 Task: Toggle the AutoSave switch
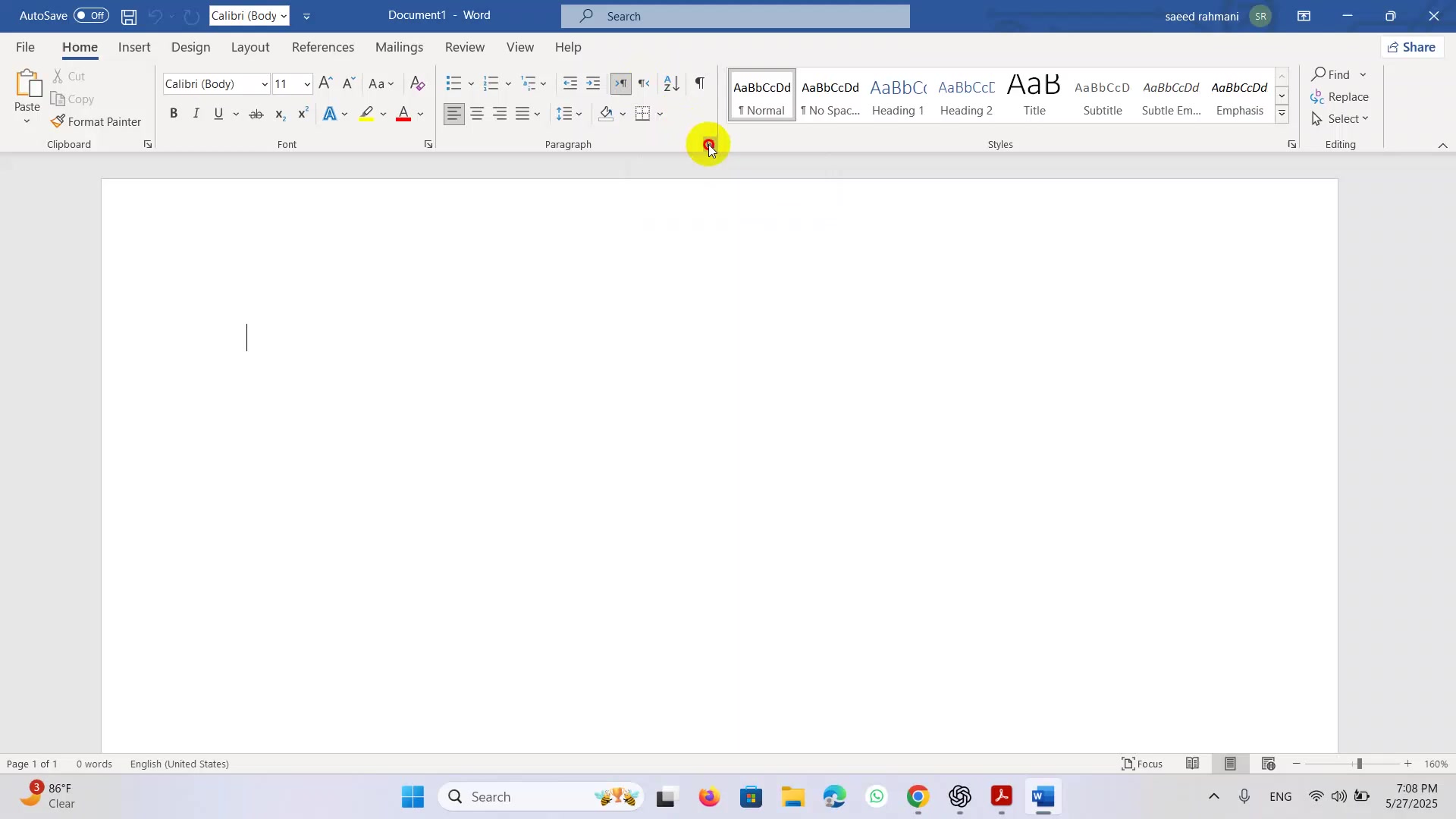coord(91,16)
